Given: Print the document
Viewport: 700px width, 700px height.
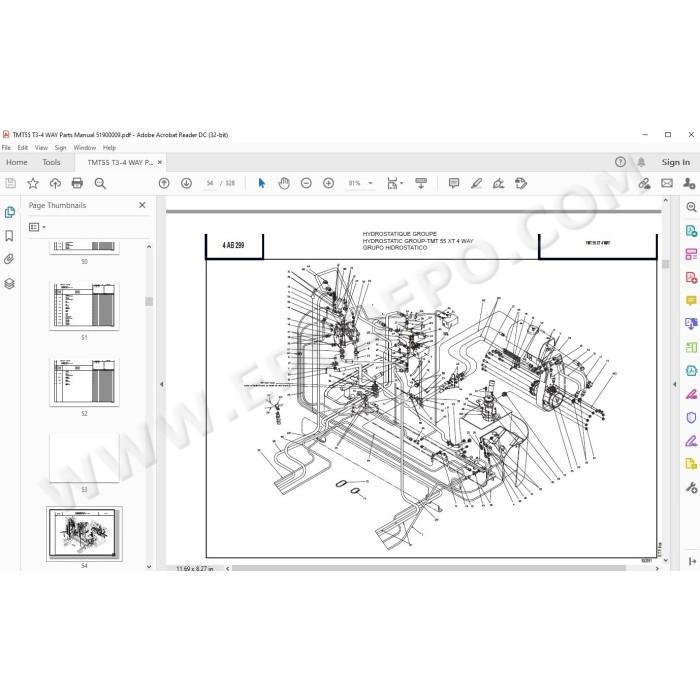Looking at the screenshot, I should (77, 183).
